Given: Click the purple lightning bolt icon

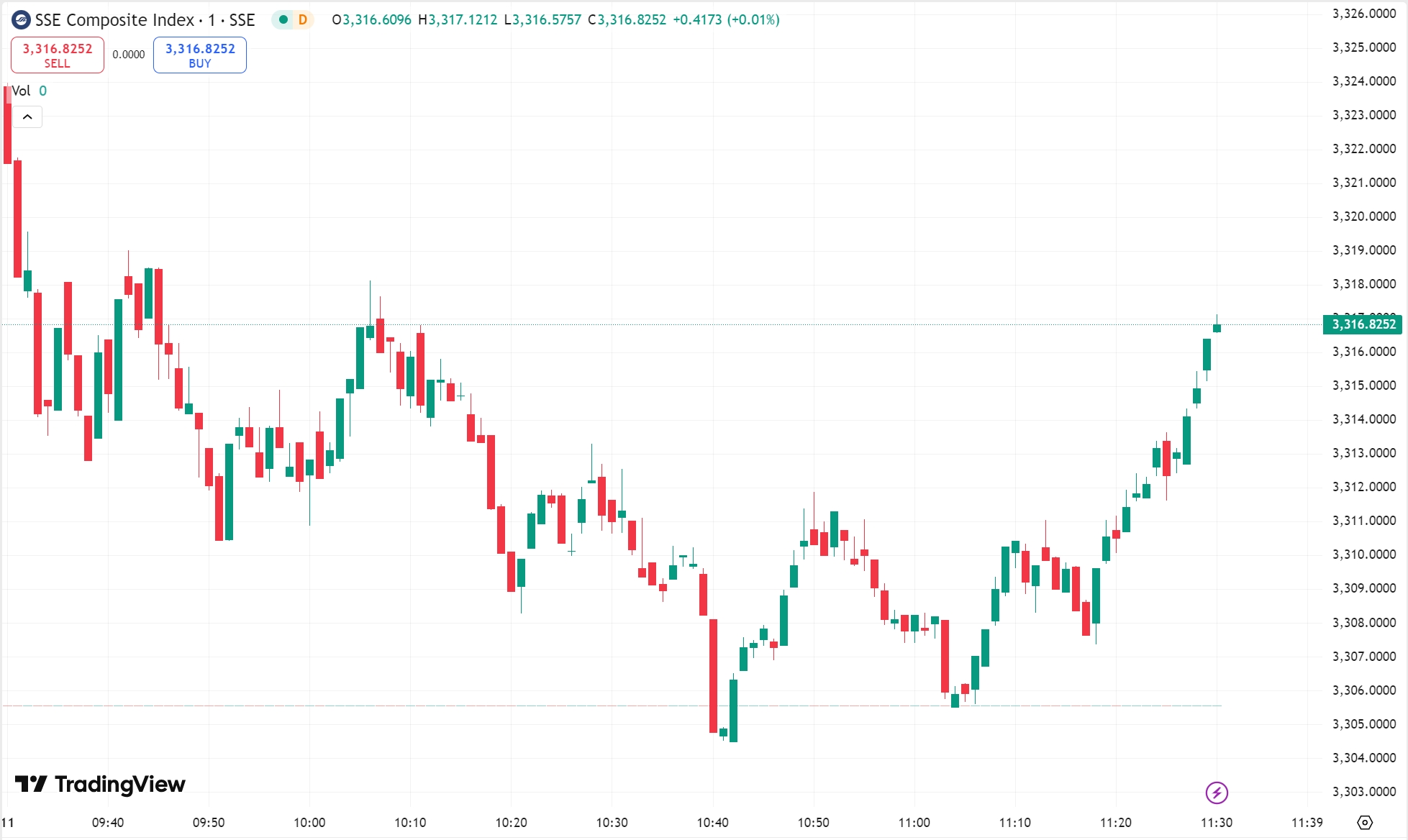Looking at the screenshot, I should (1217, 793).
